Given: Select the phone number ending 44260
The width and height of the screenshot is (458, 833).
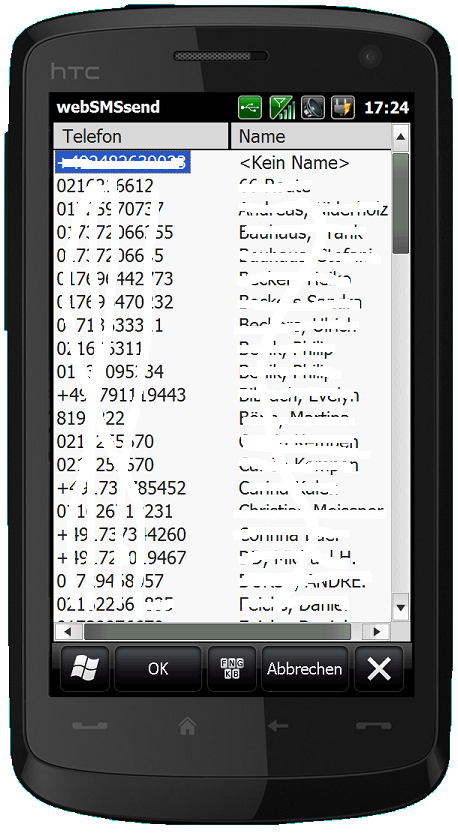Looking at the screenshot, I should coord(121,535).
